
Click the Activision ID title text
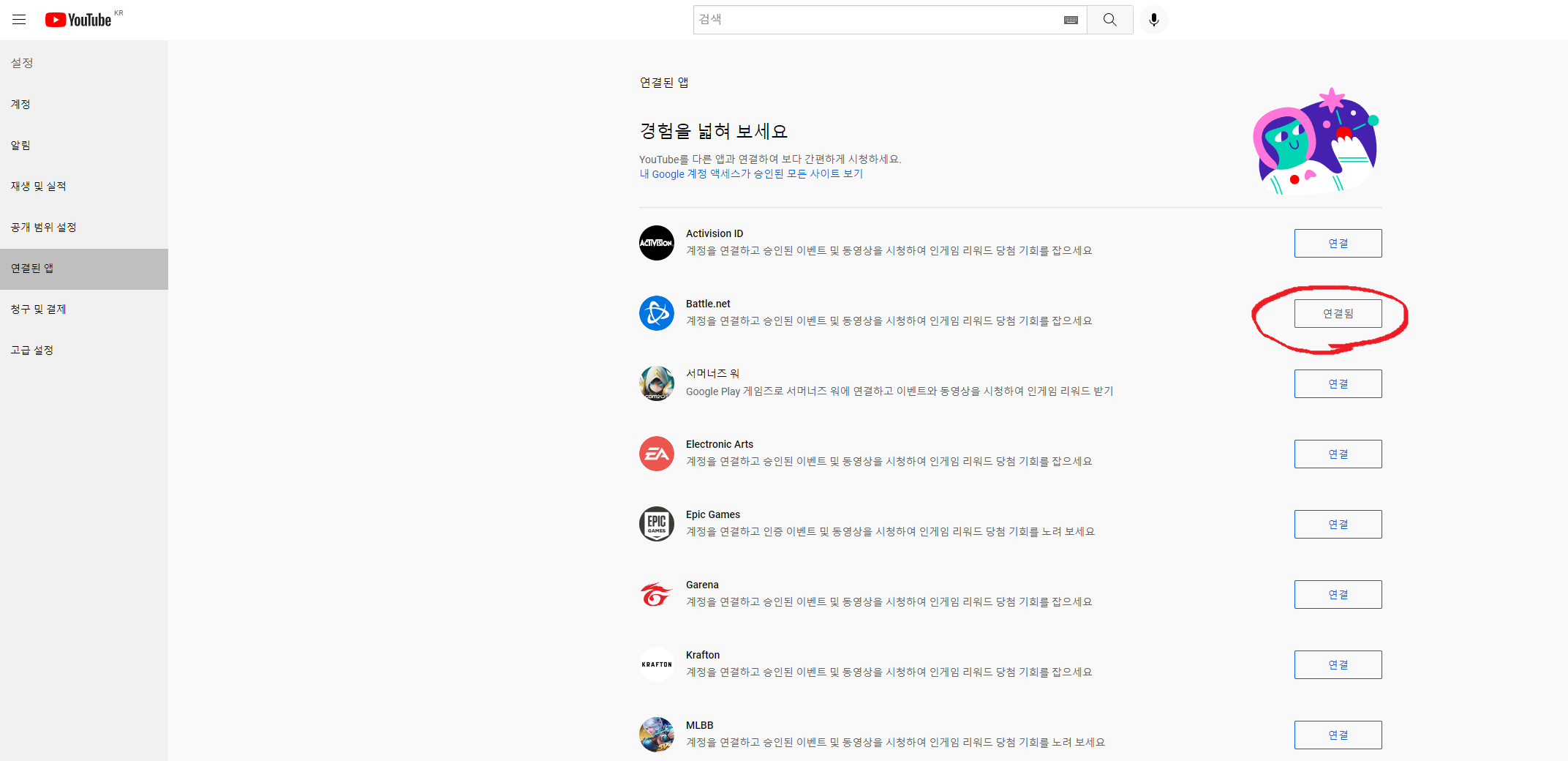point(715,233)
